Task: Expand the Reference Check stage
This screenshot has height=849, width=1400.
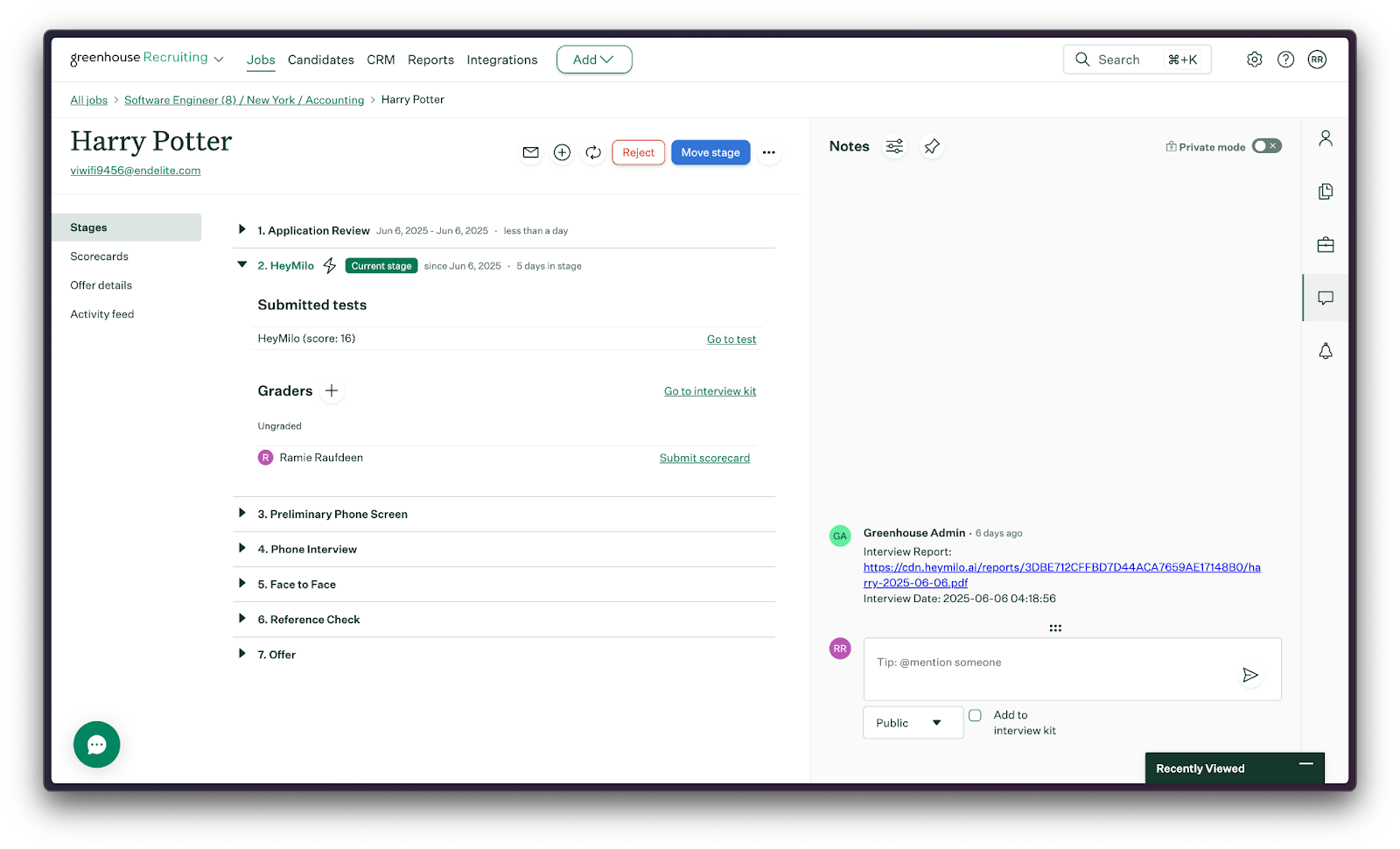Action: (242, 618)
